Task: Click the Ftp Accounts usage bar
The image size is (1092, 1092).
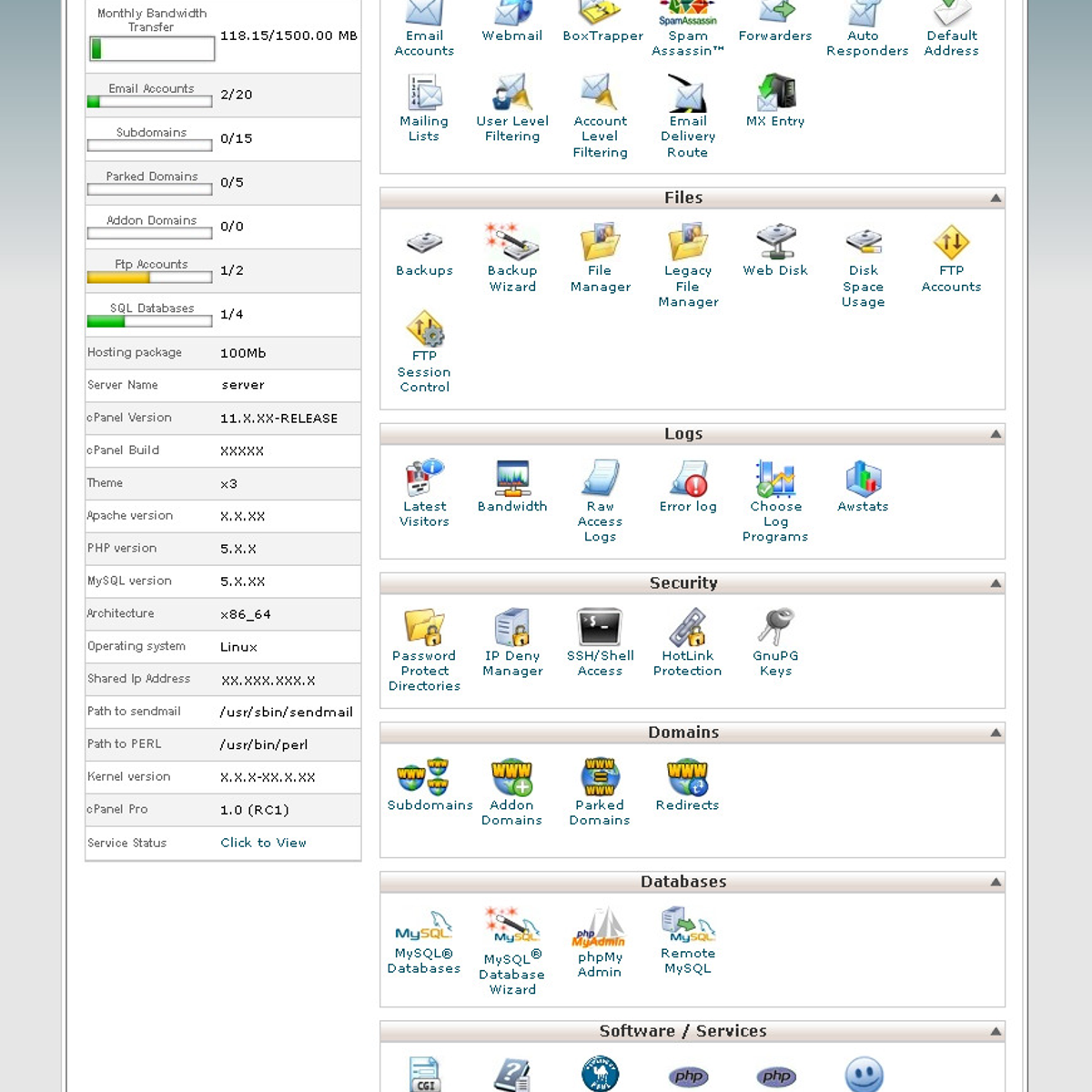Action: click(150, 278)
